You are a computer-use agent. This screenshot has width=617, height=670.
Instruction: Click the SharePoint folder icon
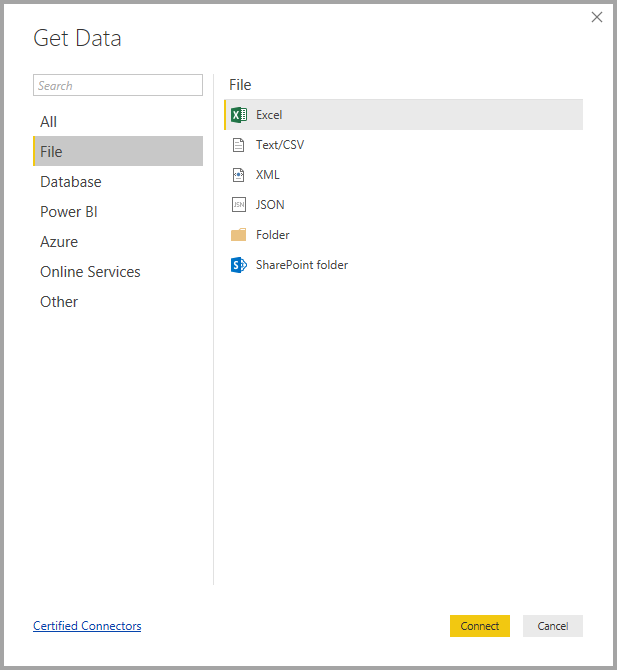point(239,265)
